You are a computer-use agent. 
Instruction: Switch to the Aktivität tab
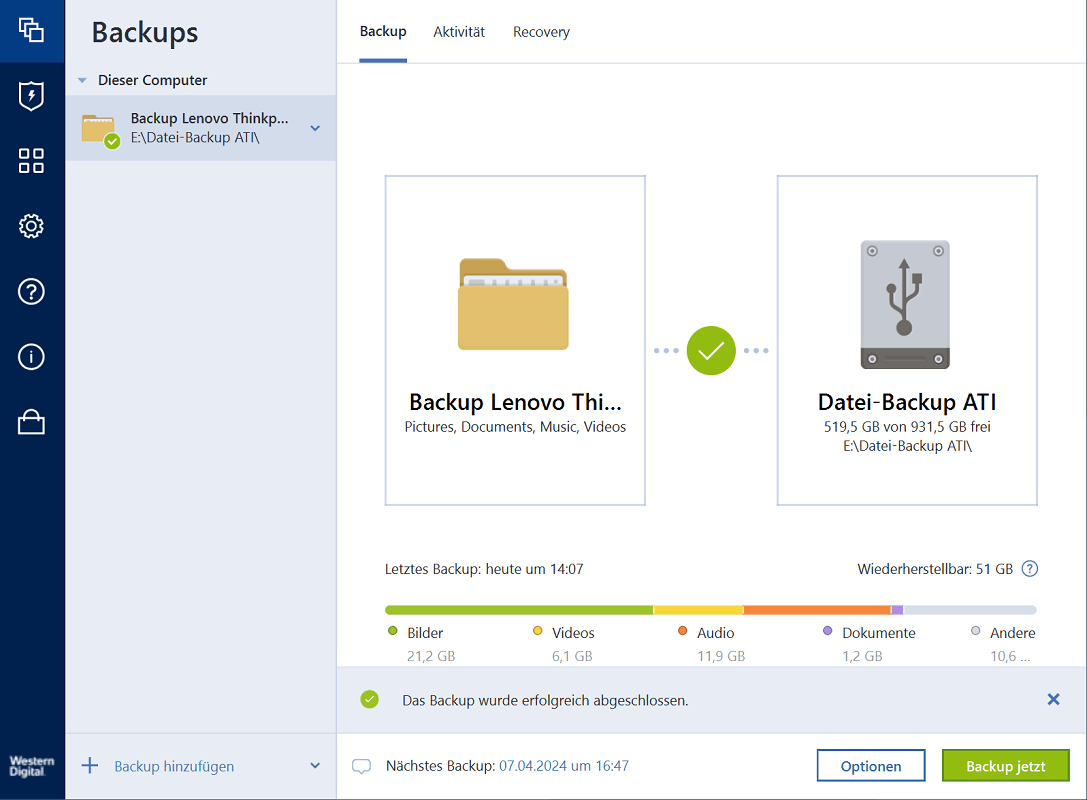pyautogui.click(x=459, y=32)
